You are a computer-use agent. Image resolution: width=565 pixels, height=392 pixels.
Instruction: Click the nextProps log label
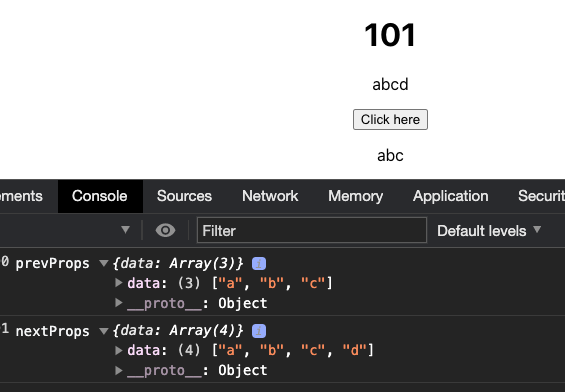click(x=53, y=331)
